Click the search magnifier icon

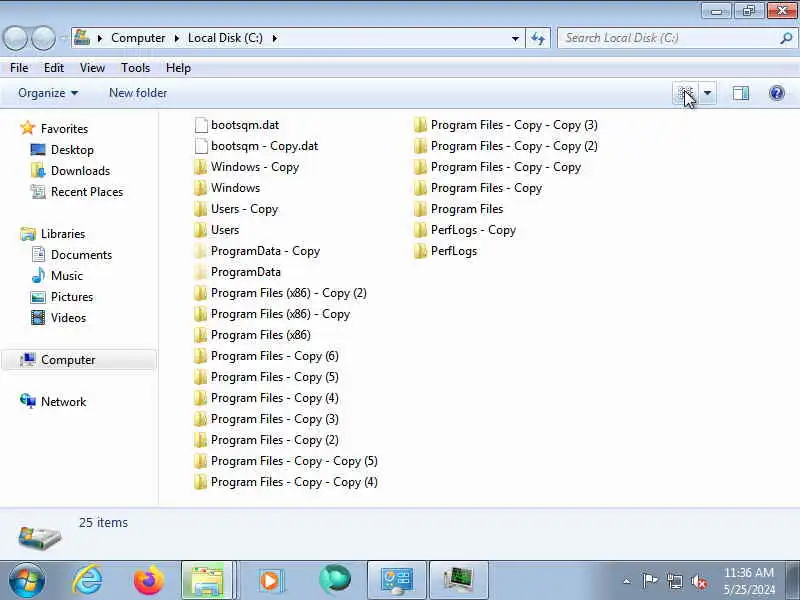[786, 38]
